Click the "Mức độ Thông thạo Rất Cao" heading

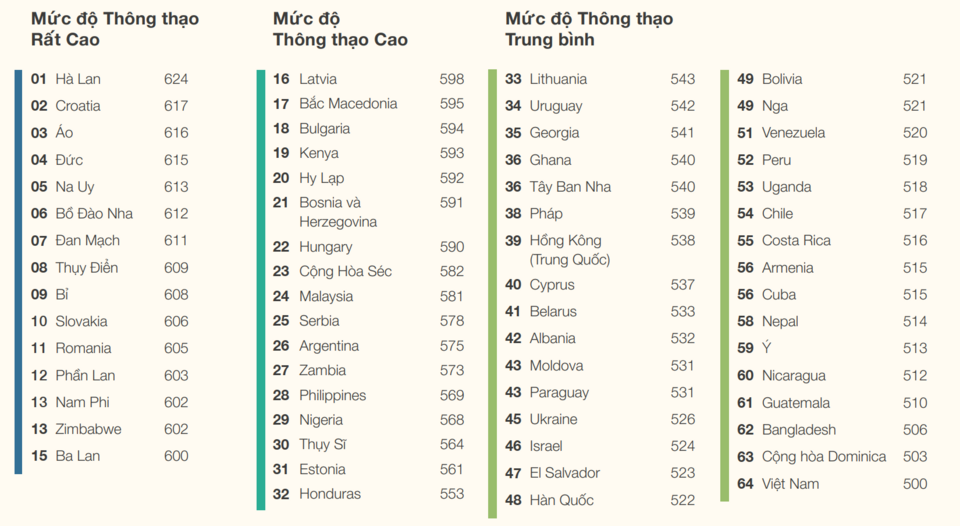click(x=114, y=29)
